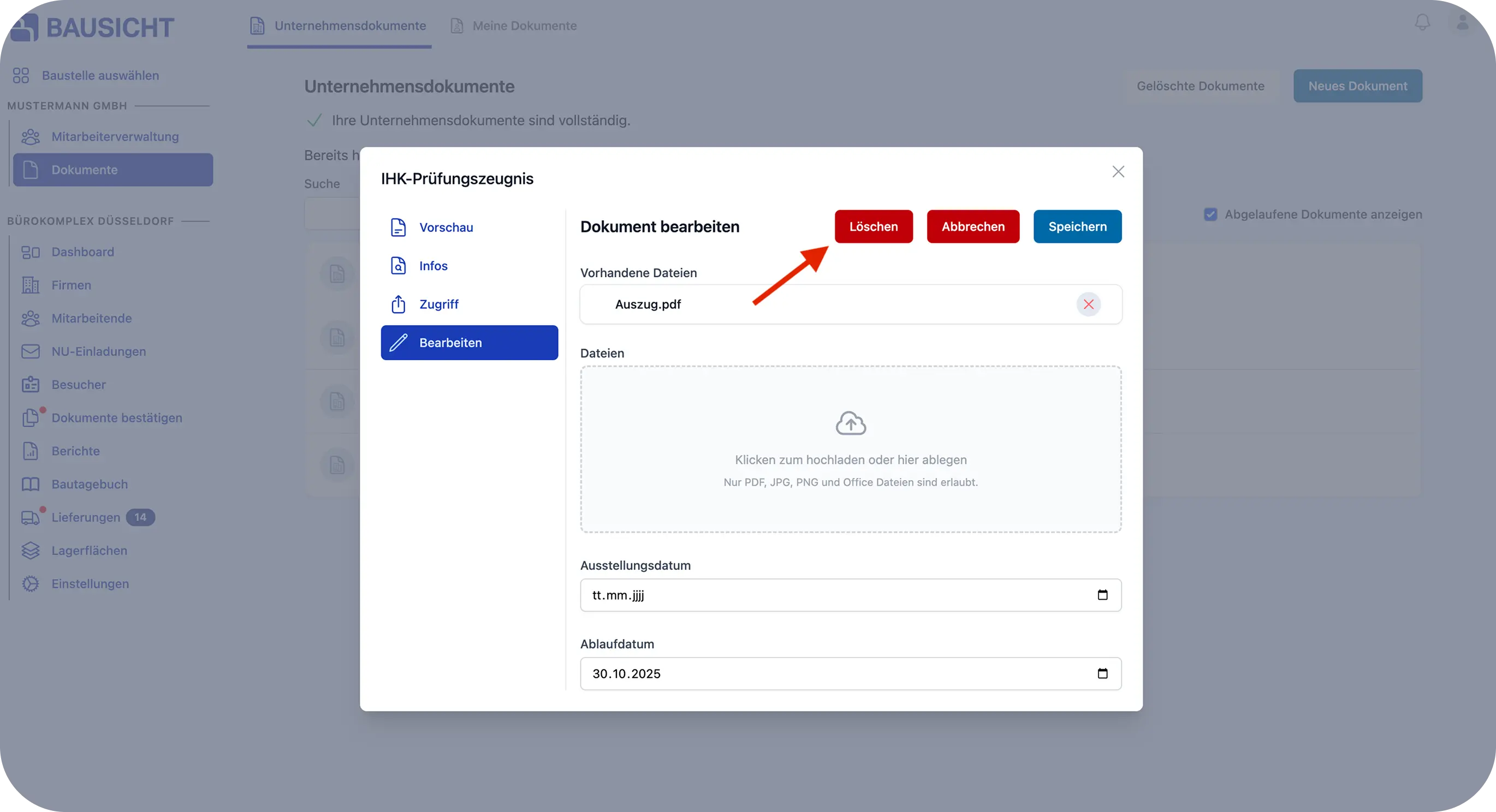
Task: Click the Bearbeiten pencil icon
Action: [x=398, y=343]
